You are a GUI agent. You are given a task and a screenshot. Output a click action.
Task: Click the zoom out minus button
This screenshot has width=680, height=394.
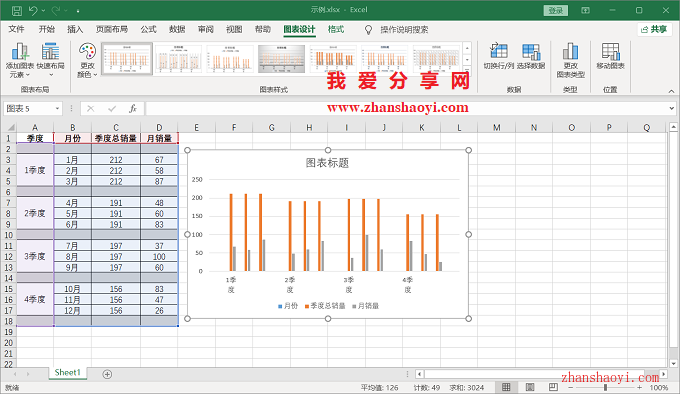click(x=571, y=387)
